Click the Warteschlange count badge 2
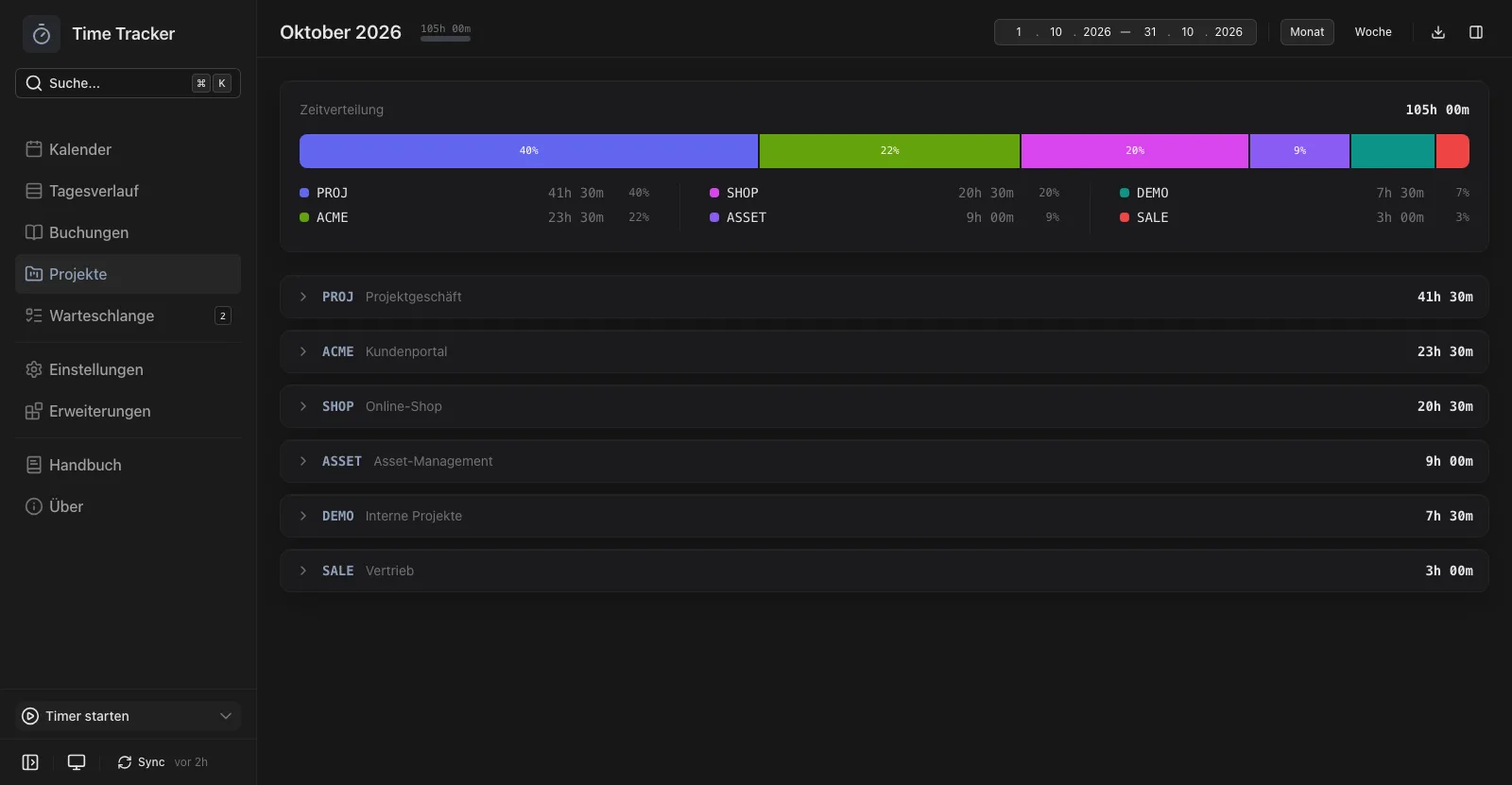The height and width of the screenshot is (785, 1512). pyautogui.click(x=223, y=316)
